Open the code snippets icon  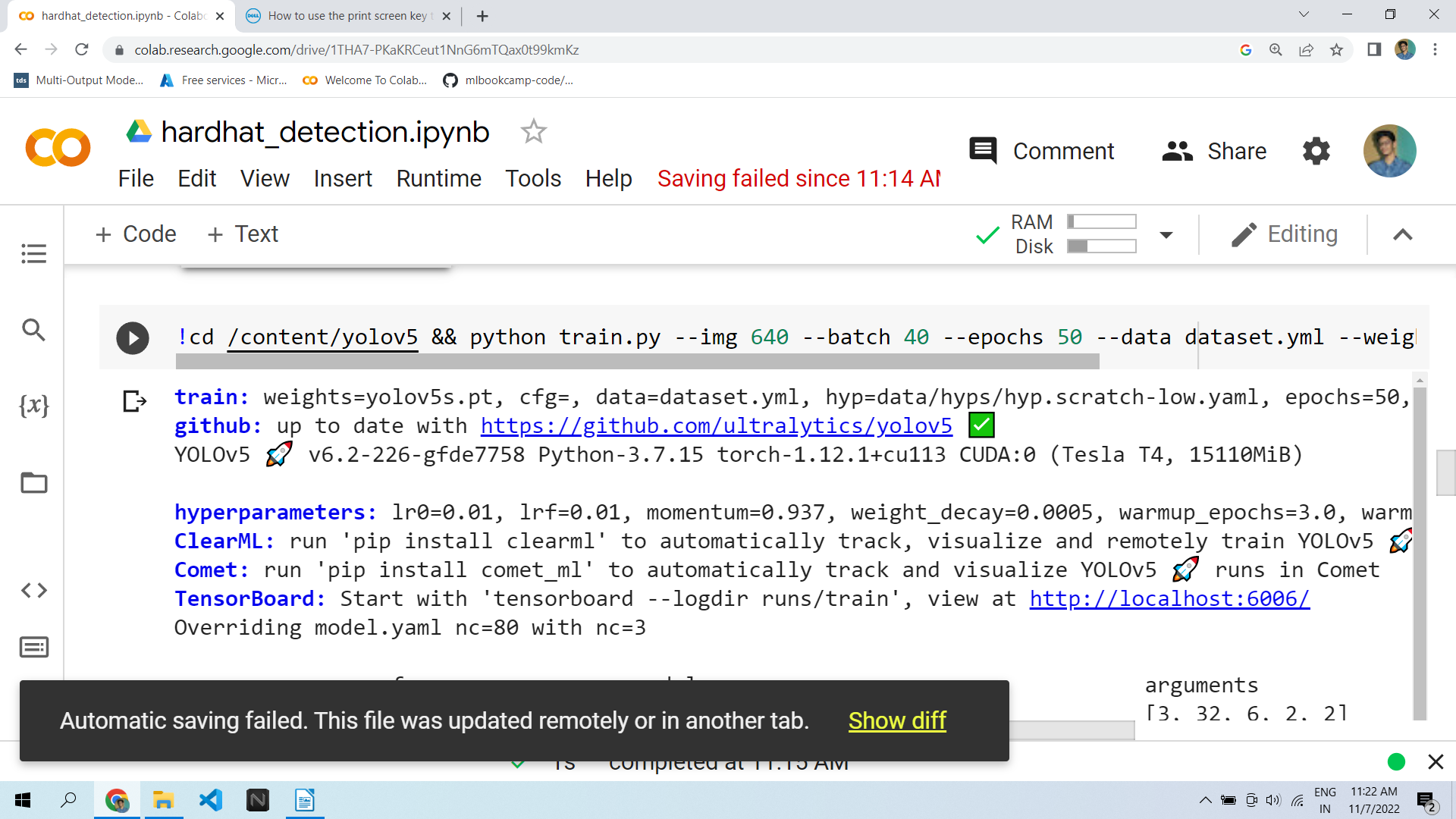point(34,590)
